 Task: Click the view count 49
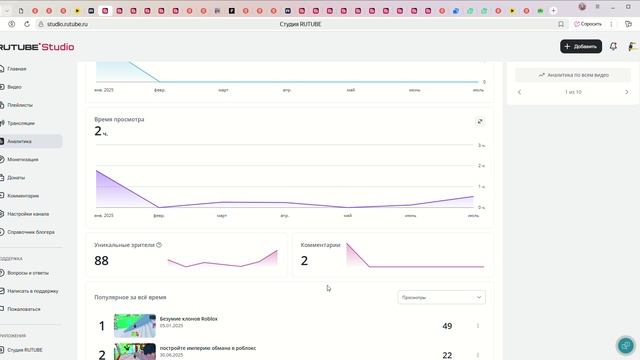tap(447, 326)
